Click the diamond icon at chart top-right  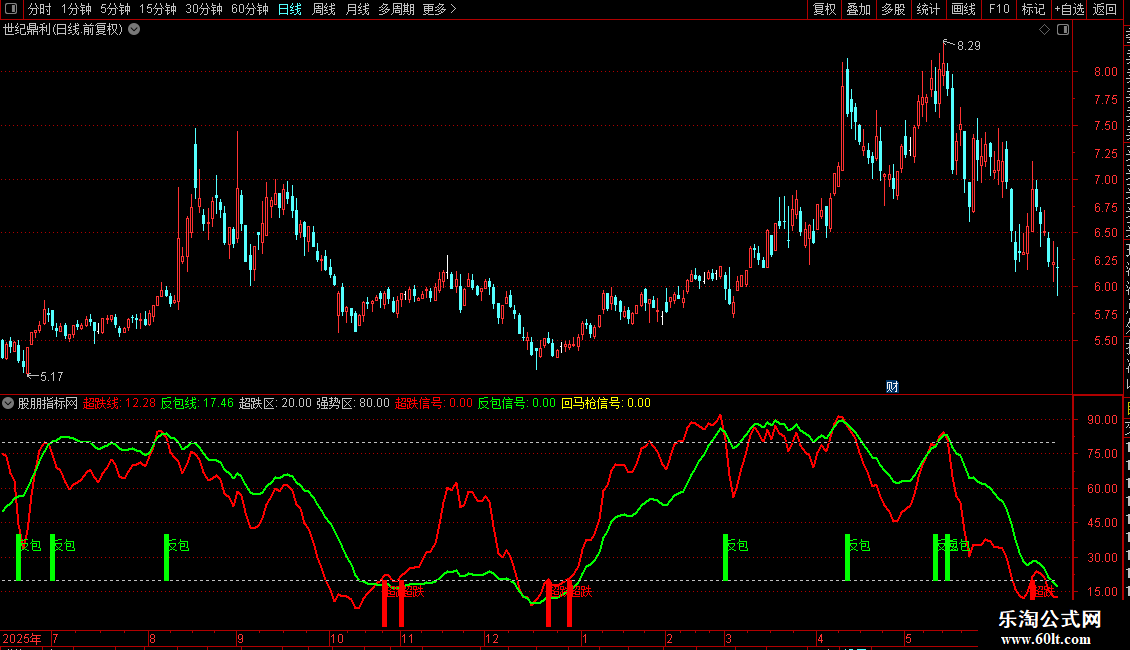[x=1044, y=30]
